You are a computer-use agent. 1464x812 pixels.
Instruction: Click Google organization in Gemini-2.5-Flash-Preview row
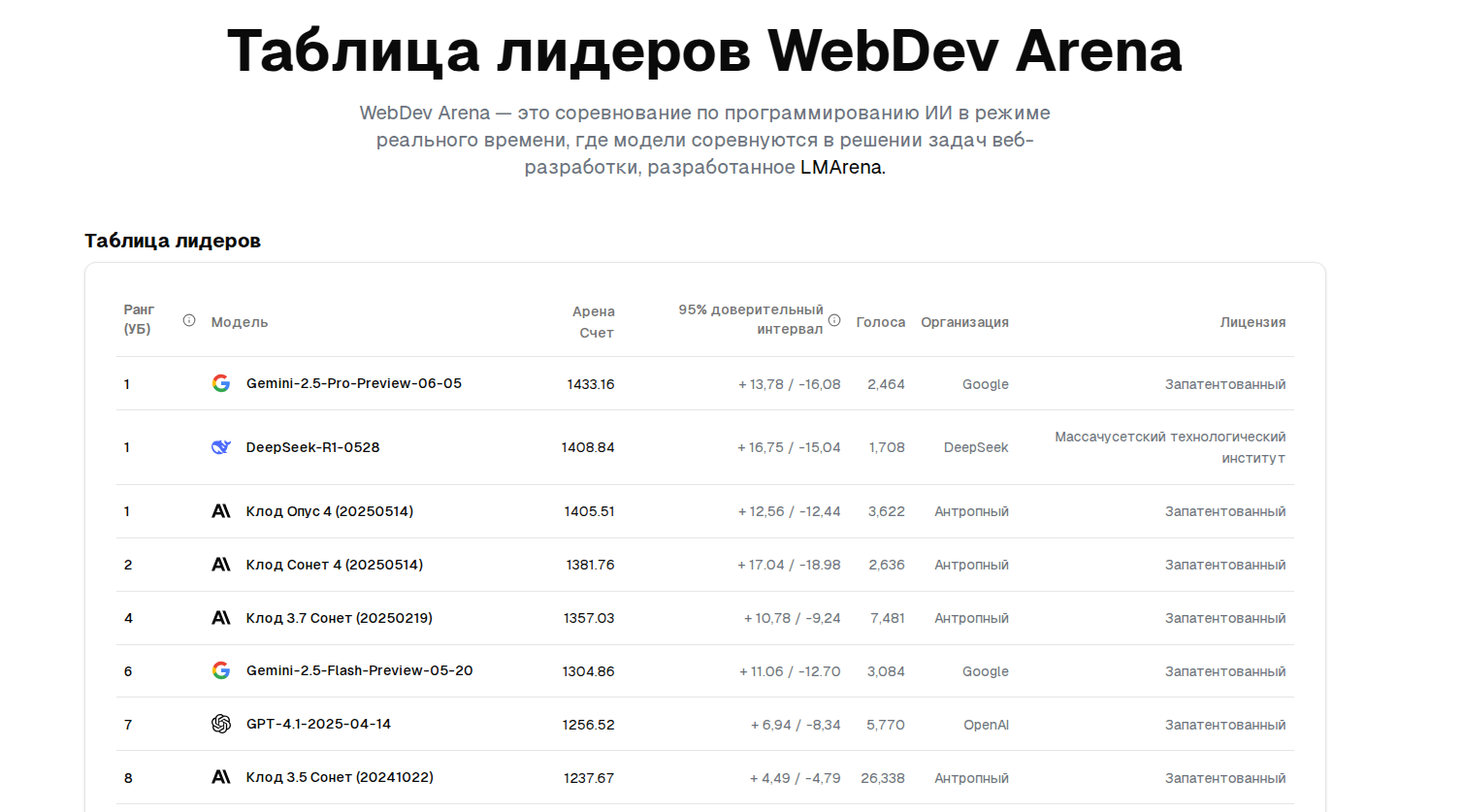[986, 671]
